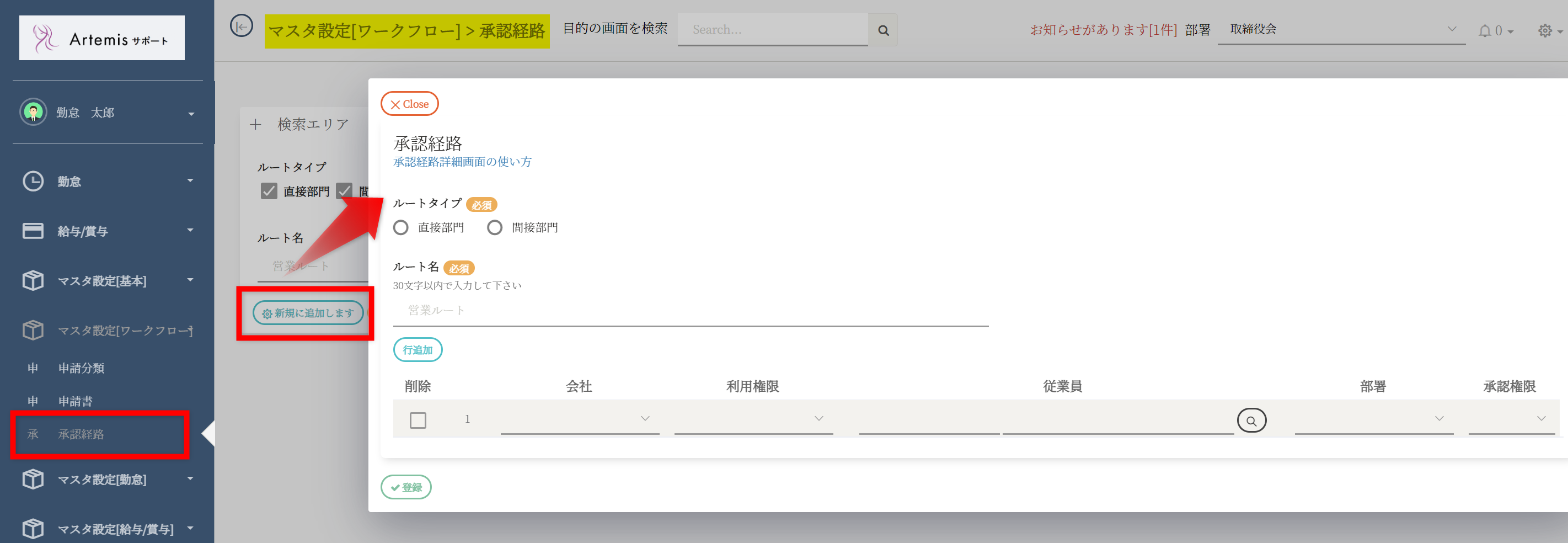
Task: Open 申請書 in the sidebar menu
Action: coord(76,401)
